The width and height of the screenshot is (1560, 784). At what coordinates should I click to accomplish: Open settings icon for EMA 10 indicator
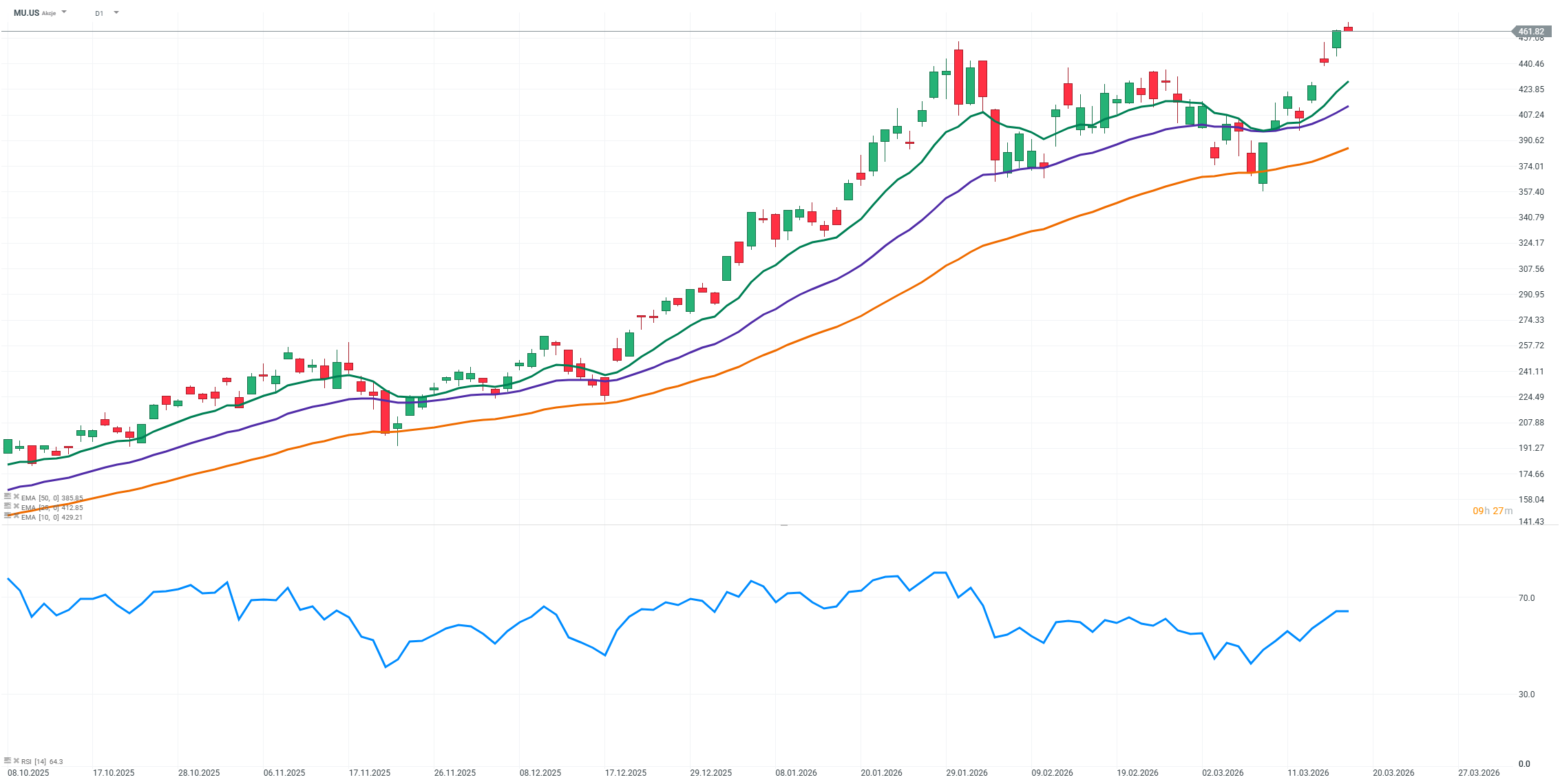point(8,516)
